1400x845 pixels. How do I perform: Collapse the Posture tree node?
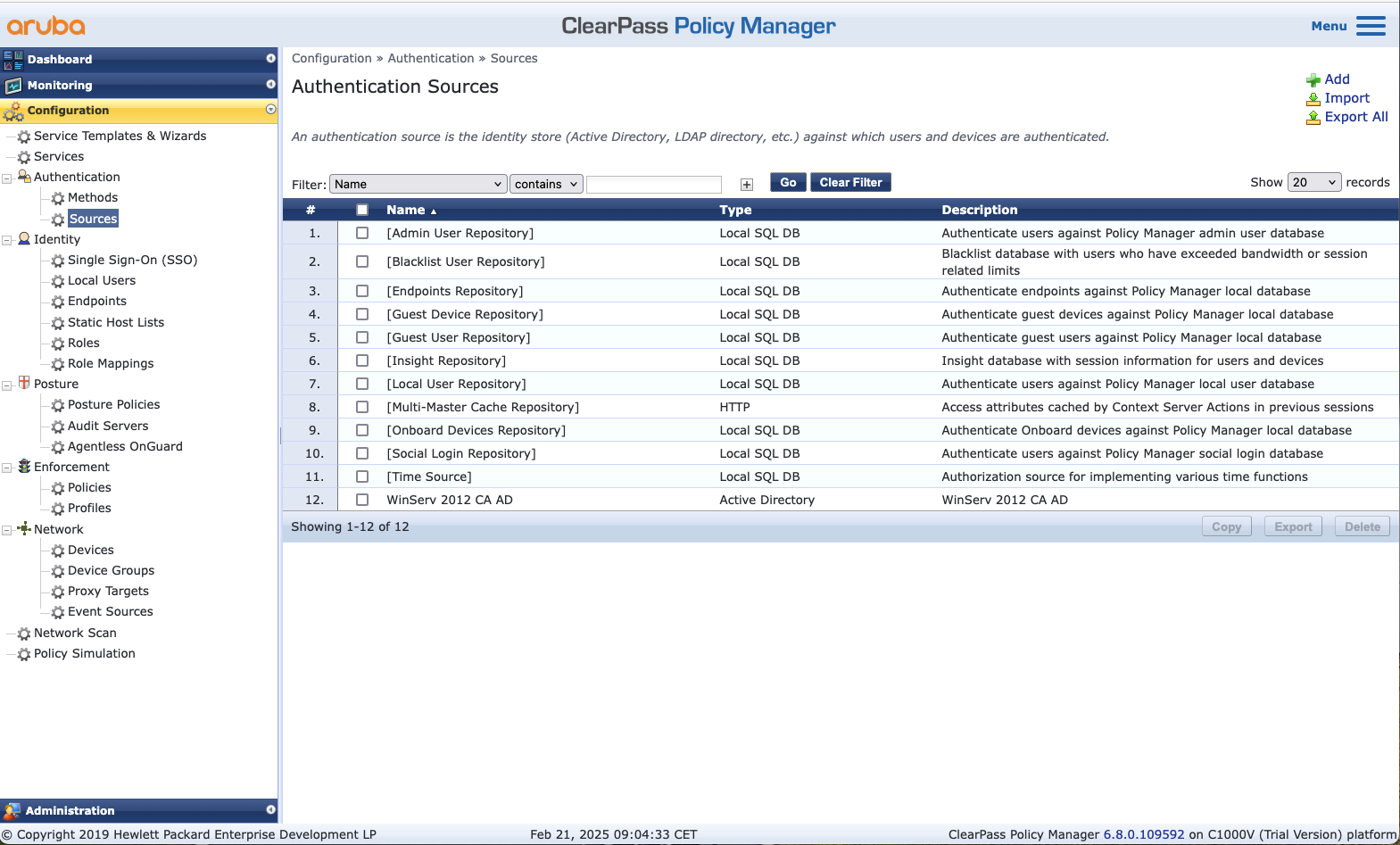coord(7,385)
